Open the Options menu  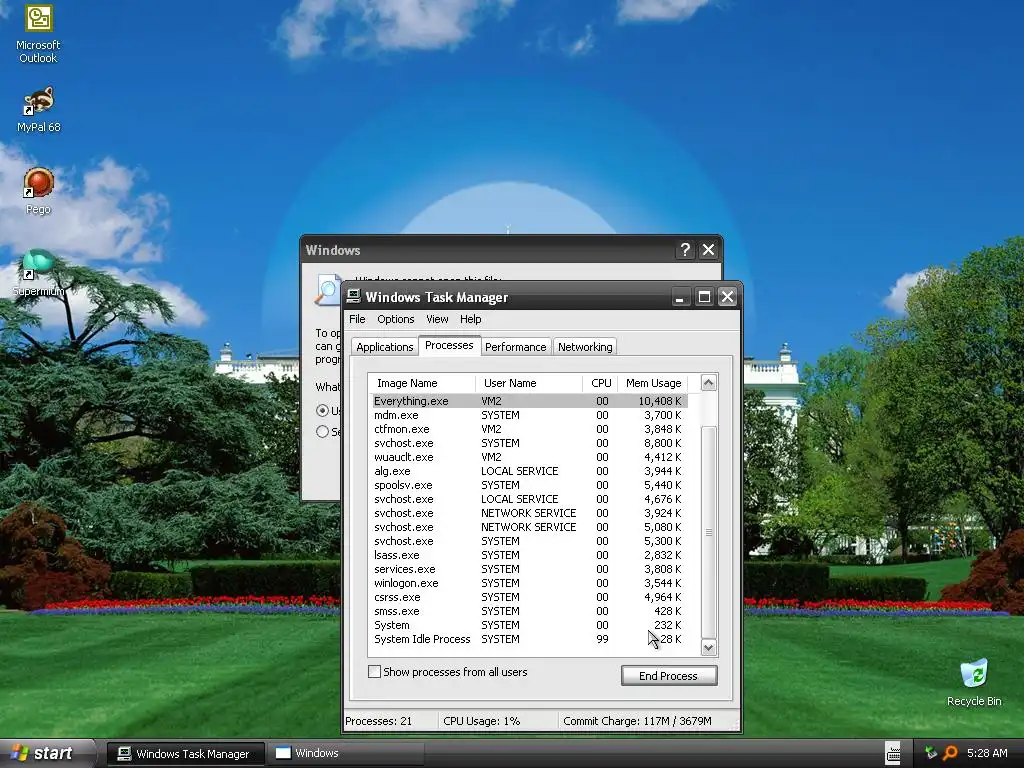[x=396, y=319]
